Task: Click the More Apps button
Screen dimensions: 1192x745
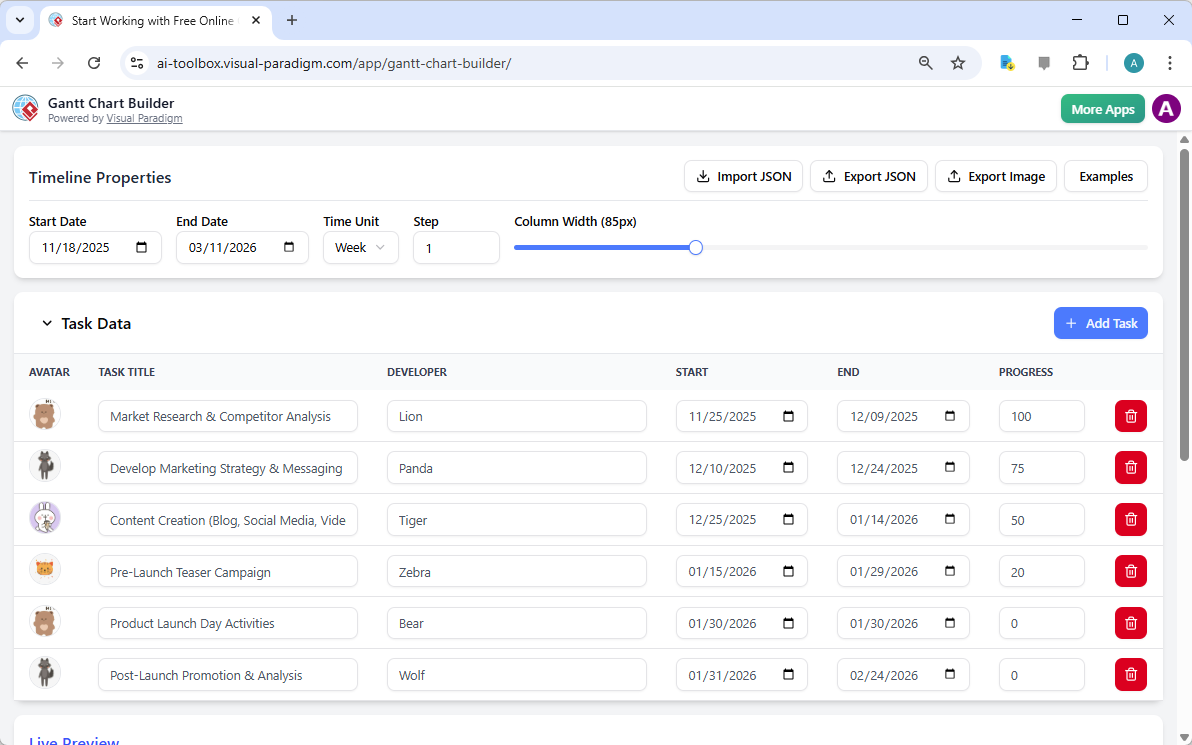Action: coord(1102,108)
